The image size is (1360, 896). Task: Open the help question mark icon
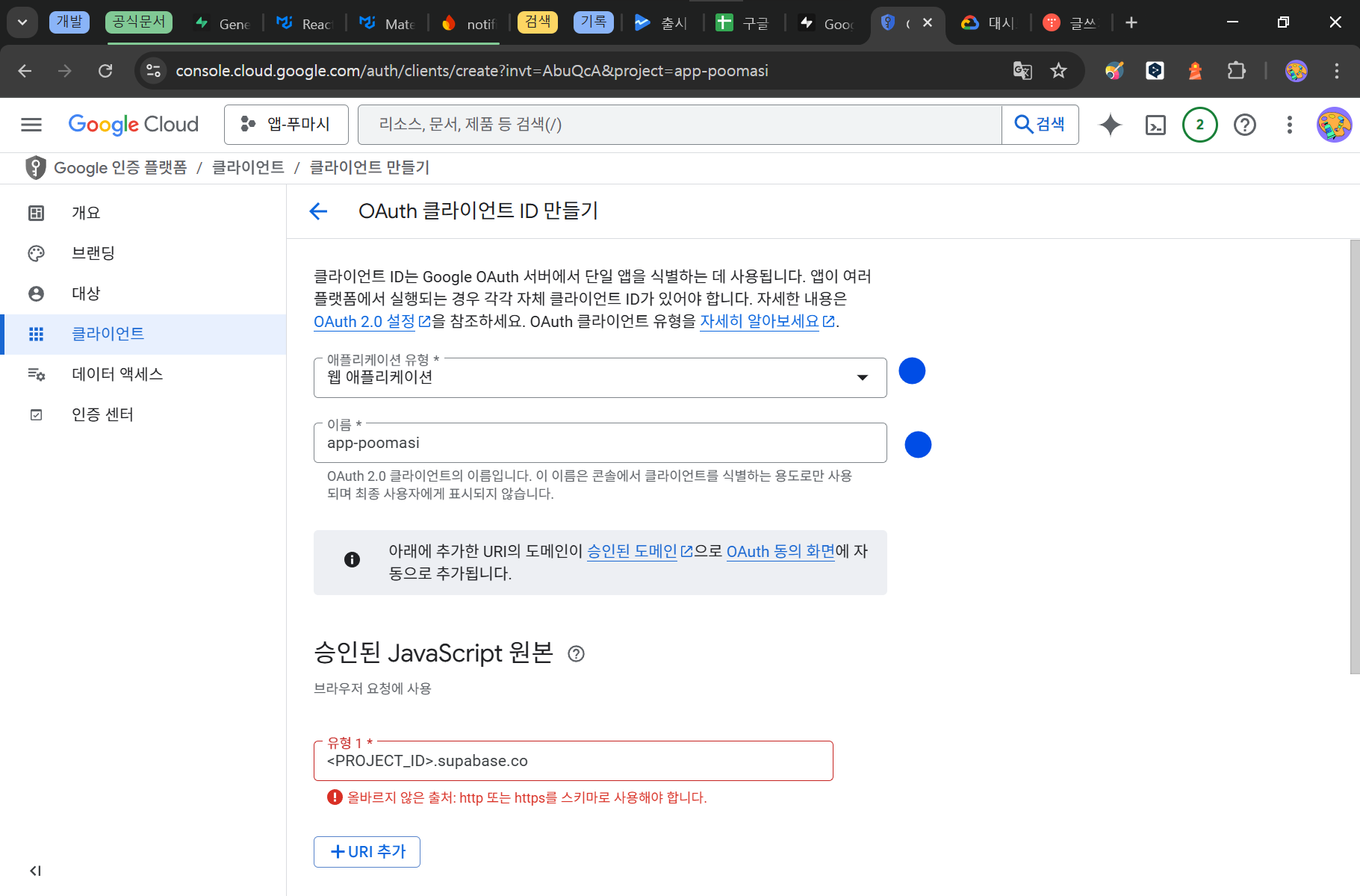coord(1245,125)
